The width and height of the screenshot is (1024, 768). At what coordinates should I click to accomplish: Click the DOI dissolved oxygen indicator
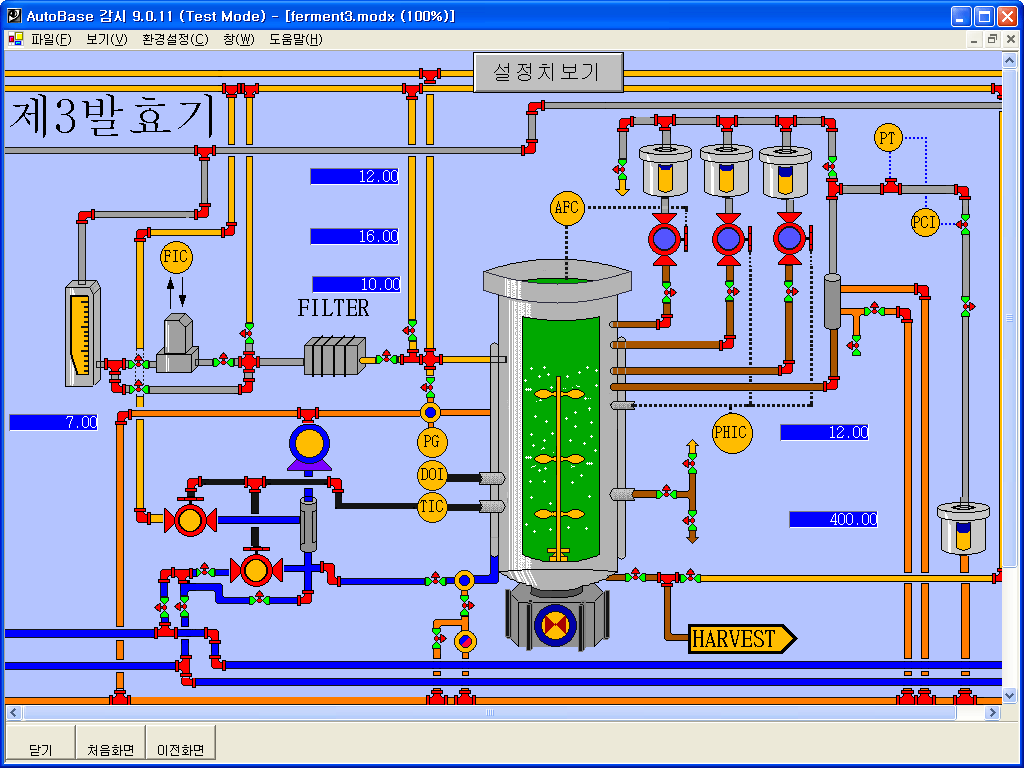click(x=432, y=474)
